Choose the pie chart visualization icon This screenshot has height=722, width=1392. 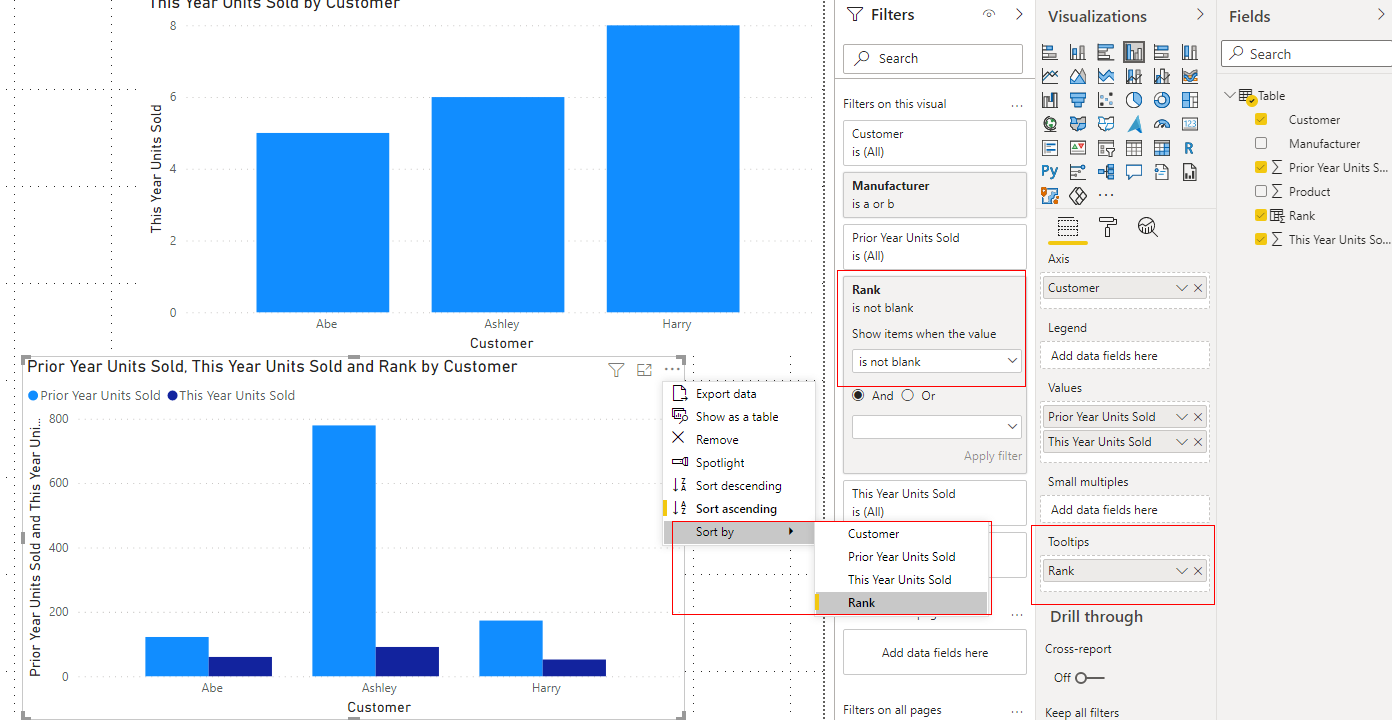(1133, 100)
